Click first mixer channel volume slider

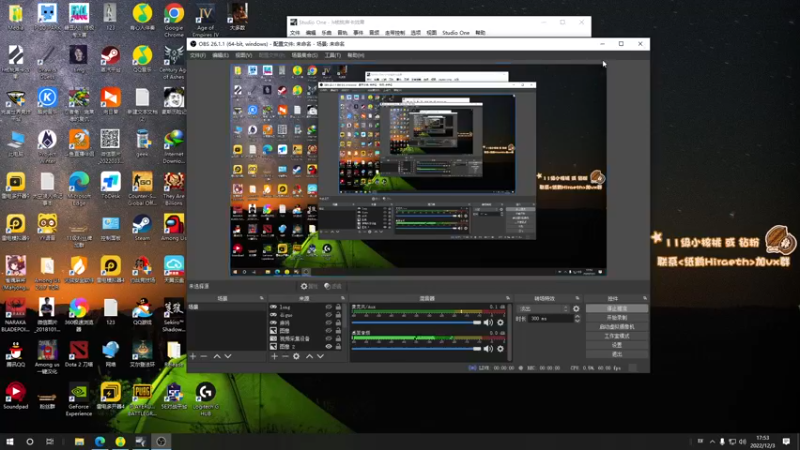(416, 322)
